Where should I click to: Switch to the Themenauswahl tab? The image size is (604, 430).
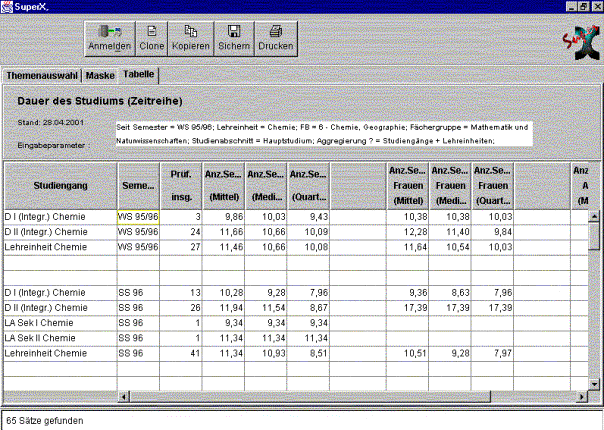[x=42, y=75]
